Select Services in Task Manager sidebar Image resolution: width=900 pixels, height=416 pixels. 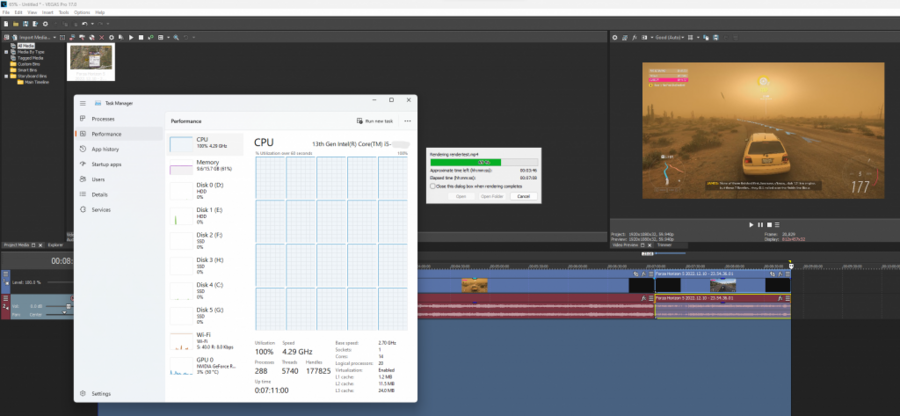pos(119,210)
